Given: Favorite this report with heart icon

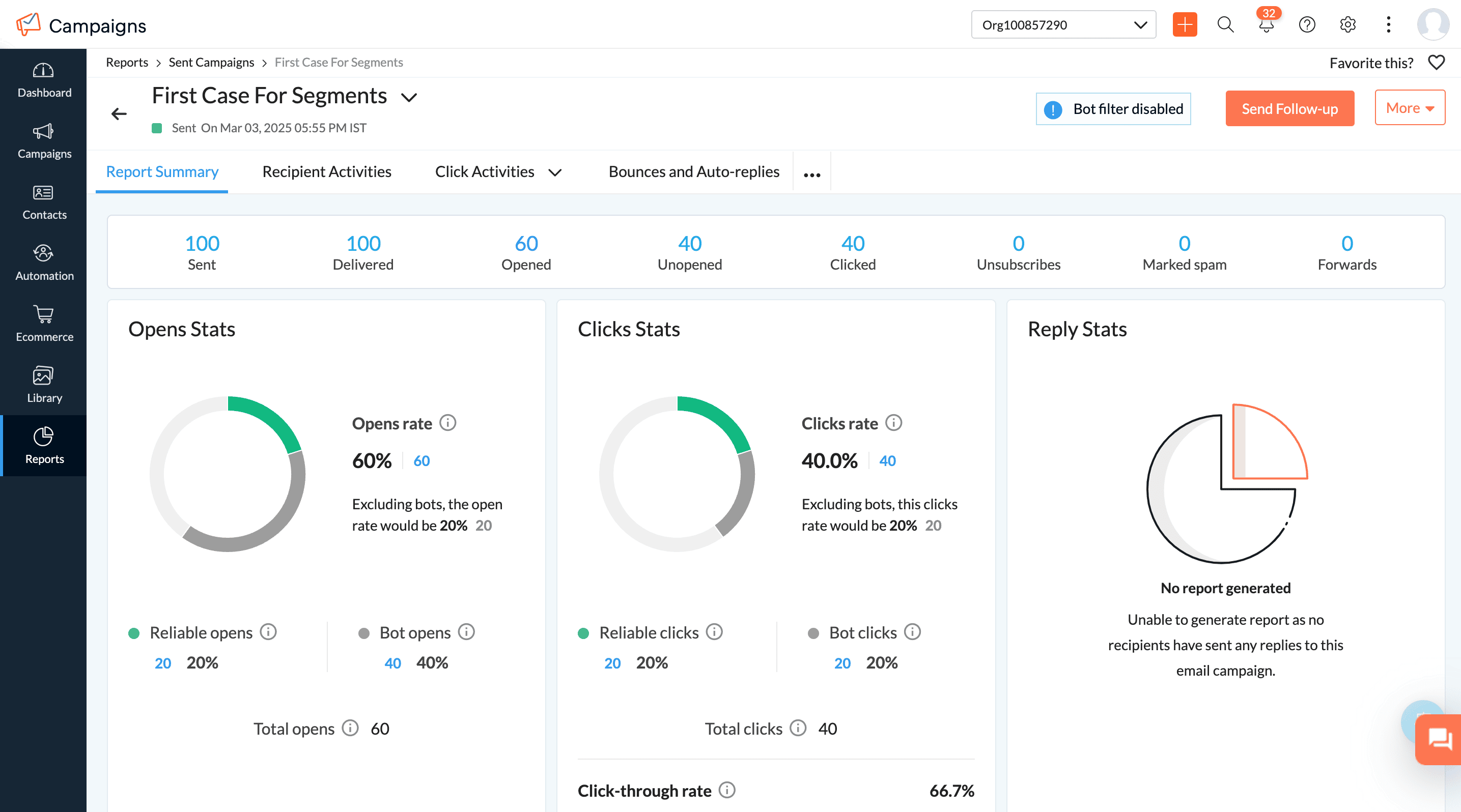Looking at the screenshot, I should tap(1436, 63).
